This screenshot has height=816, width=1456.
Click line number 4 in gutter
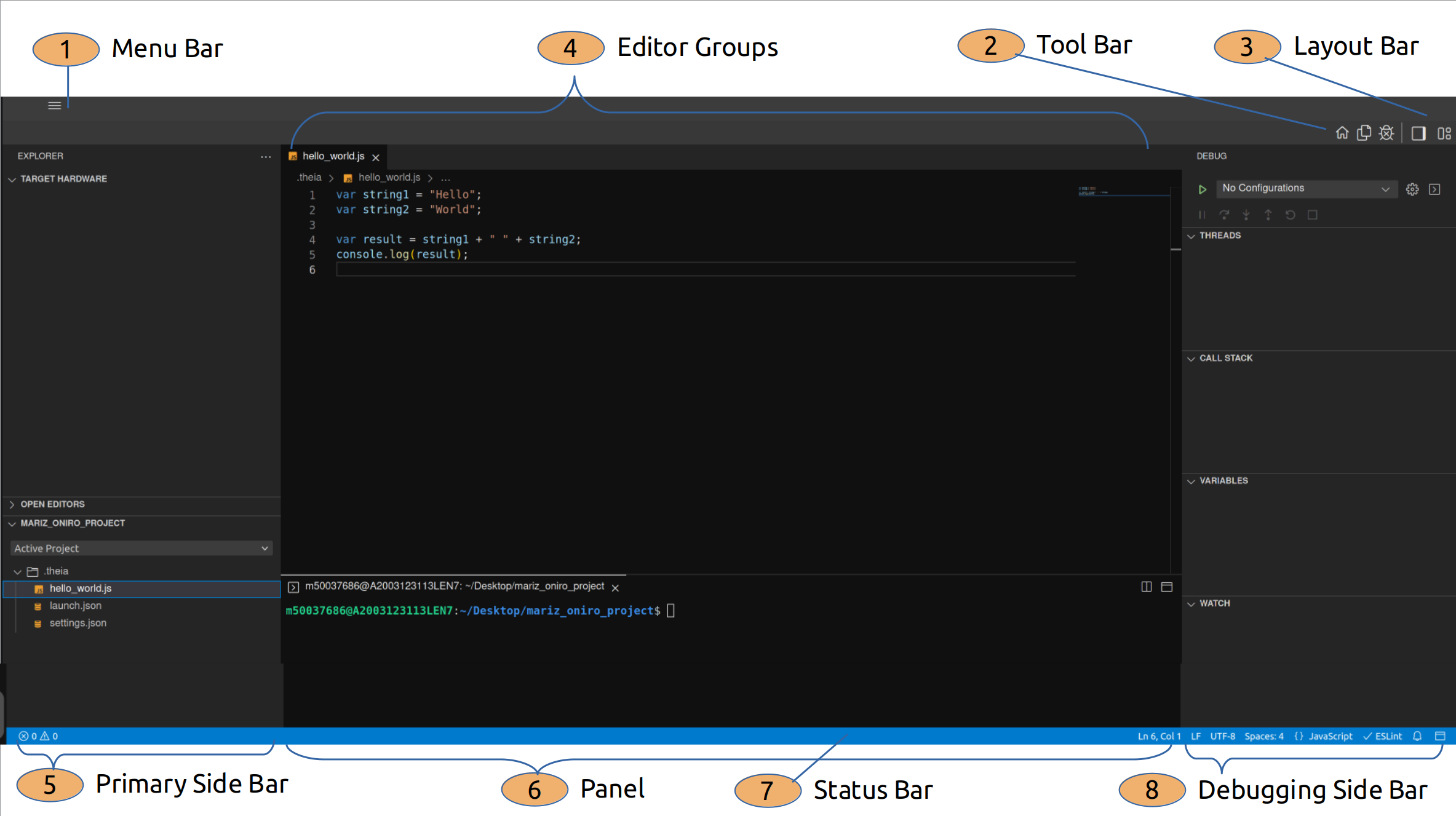coord(312,240)
